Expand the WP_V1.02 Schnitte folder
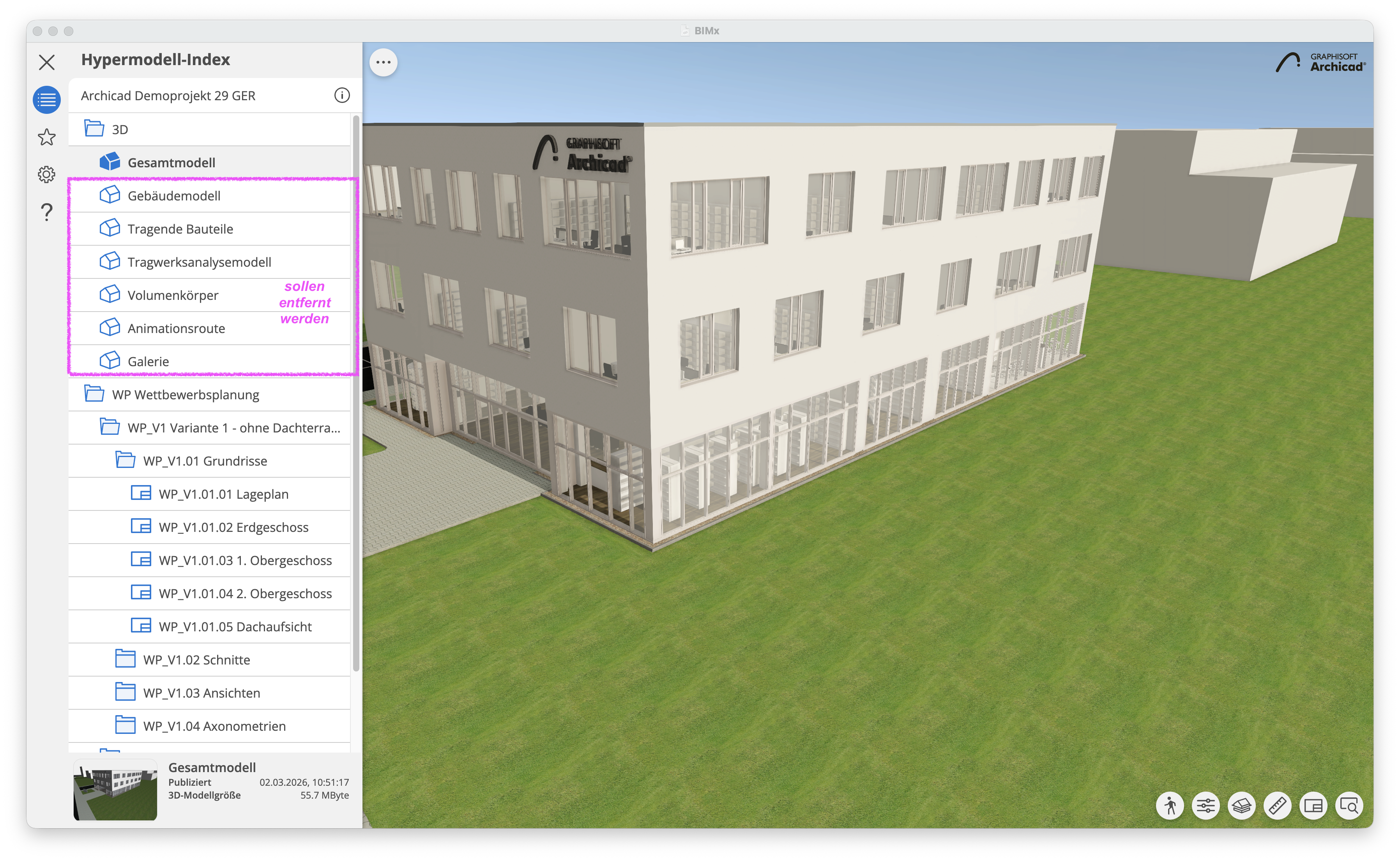Image resolution: width=1400 pixels, height=861 pixels. (125, 658)
